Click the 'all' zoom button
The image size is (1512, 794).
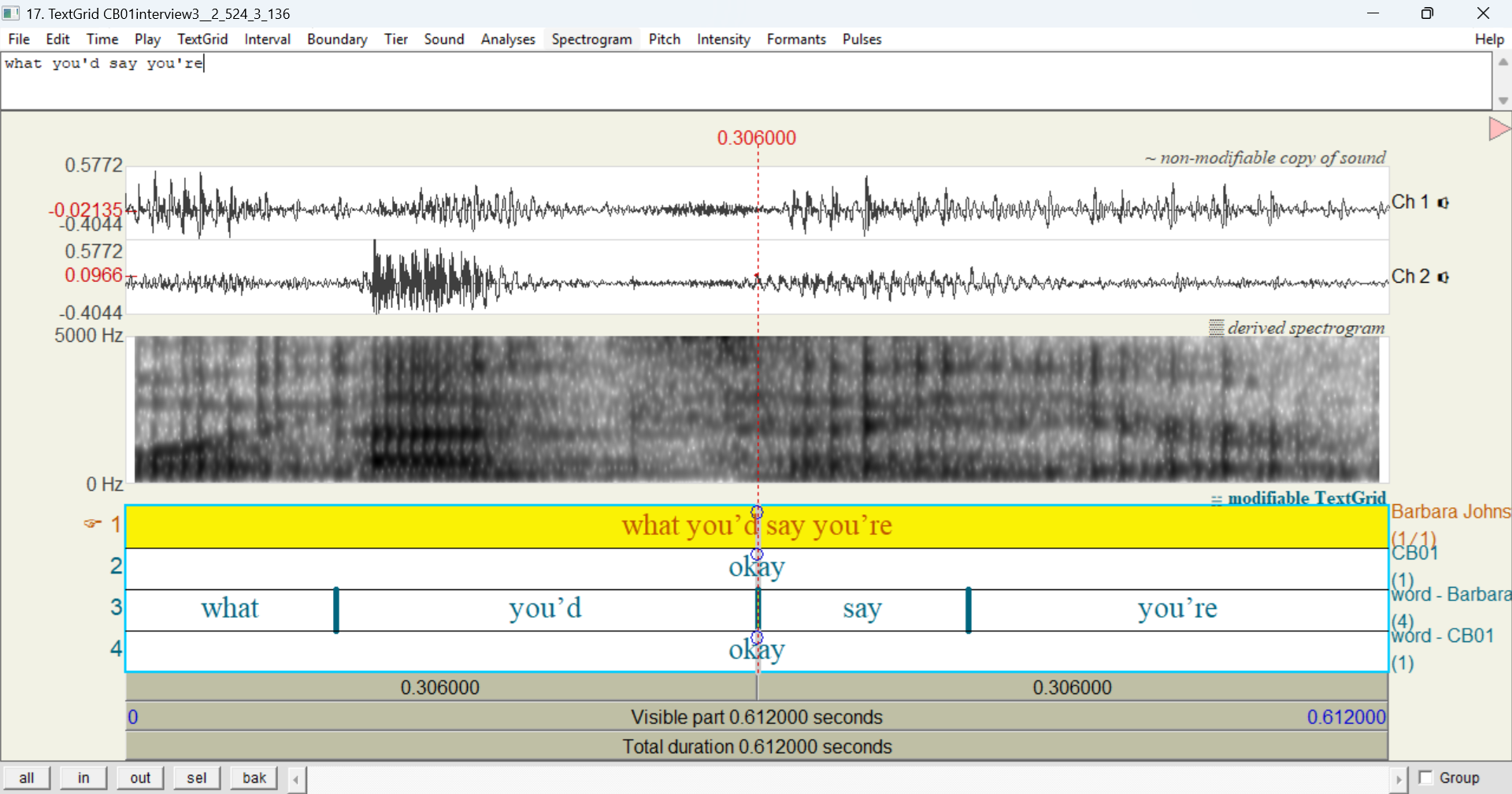click(26, 777)
